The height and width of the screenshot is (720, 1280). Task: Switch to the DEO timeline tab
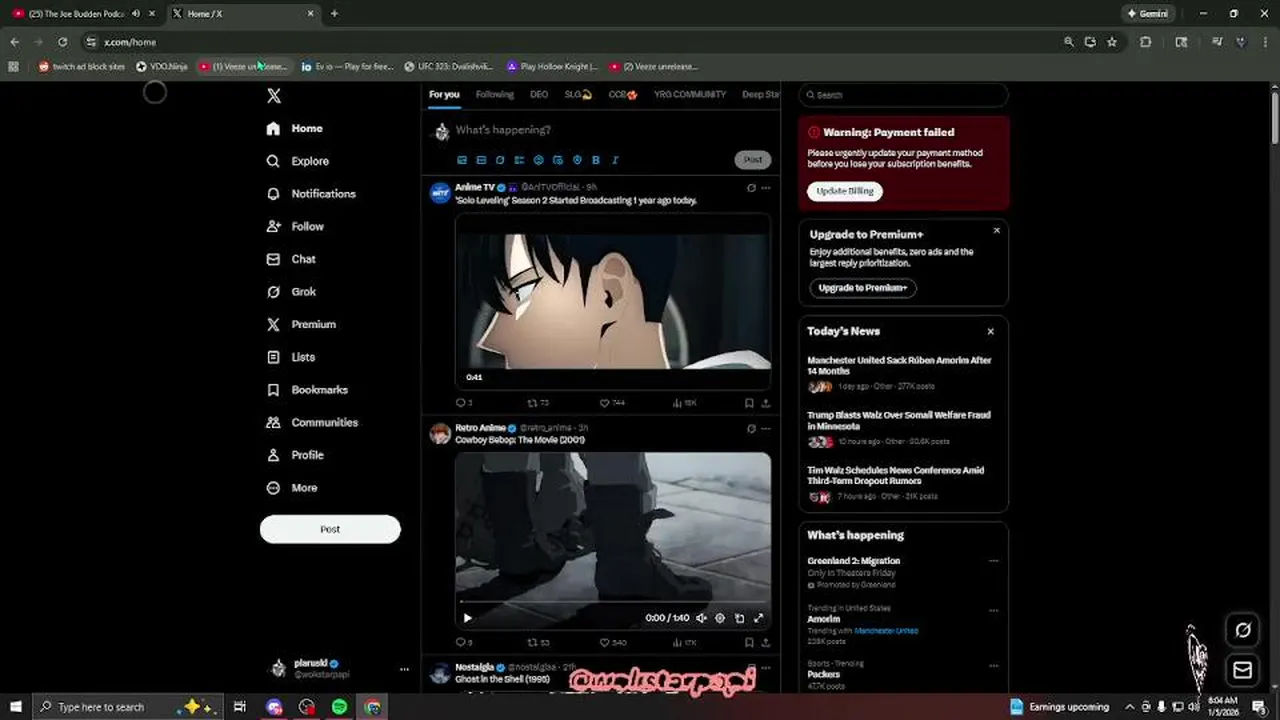coord(539,95)
